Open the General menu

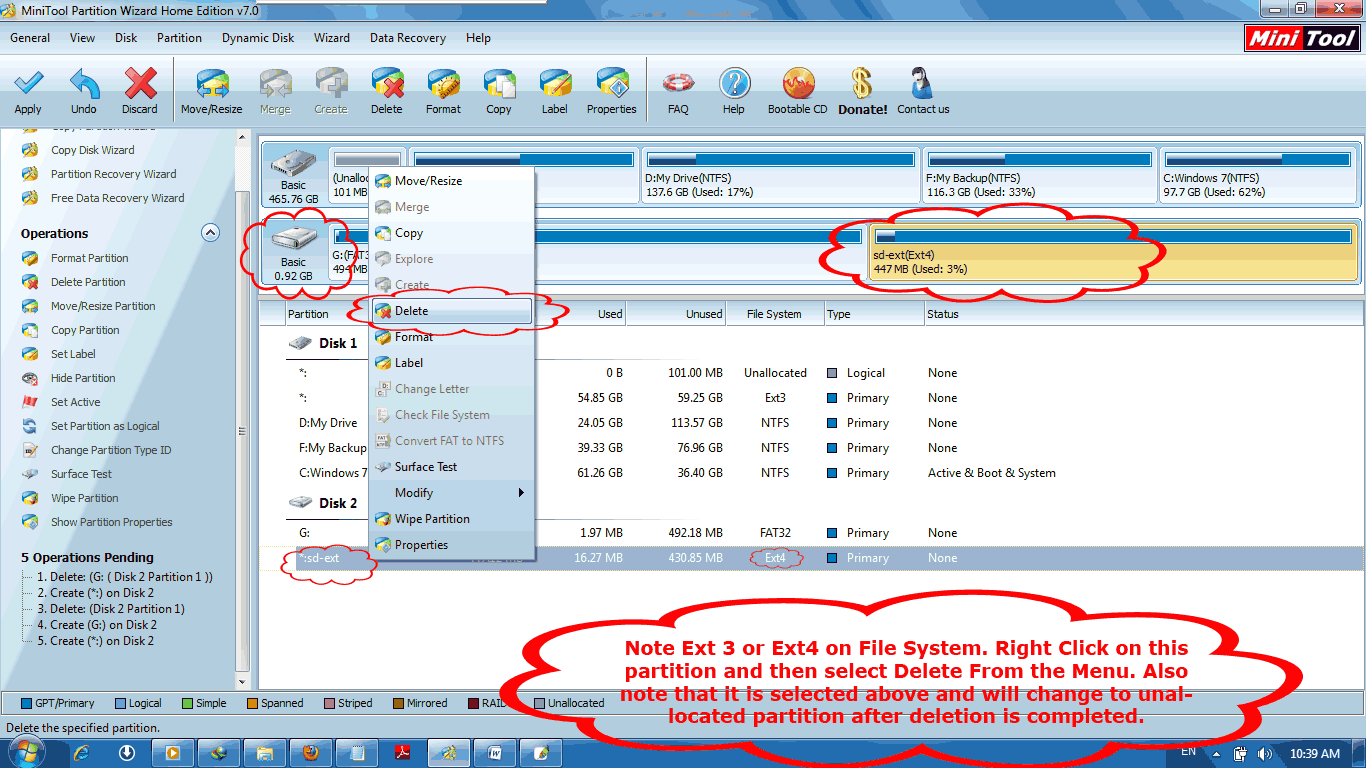click(x=30, y=38)
